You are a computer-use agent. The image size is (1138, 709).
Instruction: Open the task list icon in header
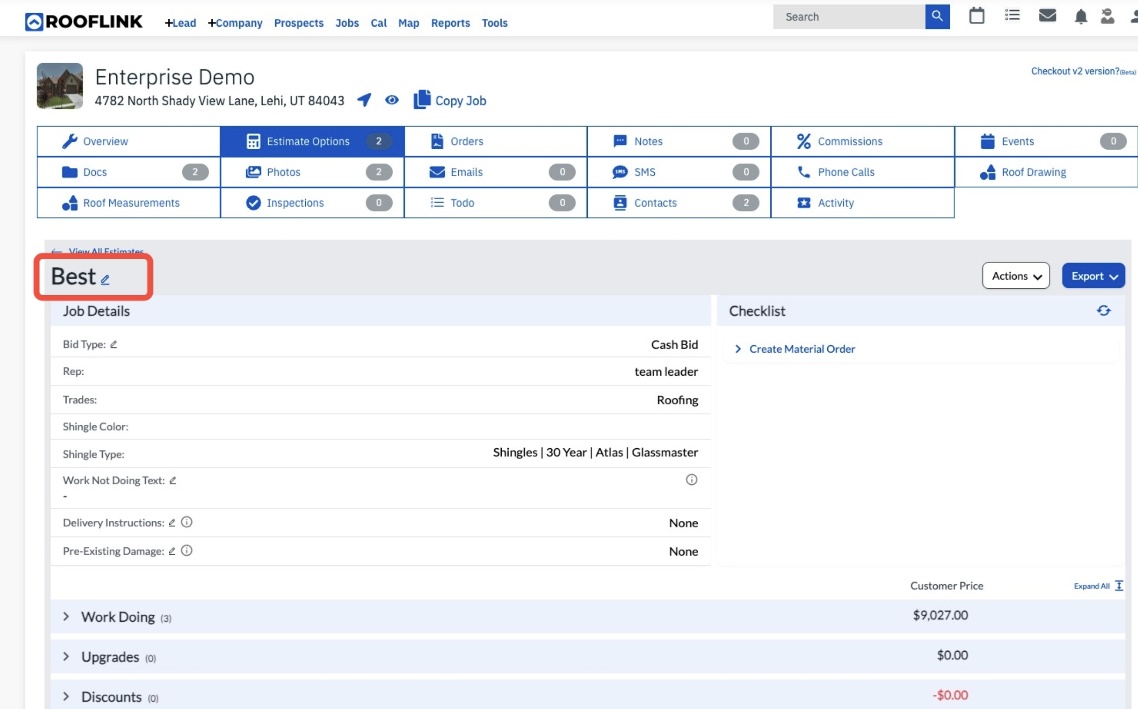[1012, 15]
